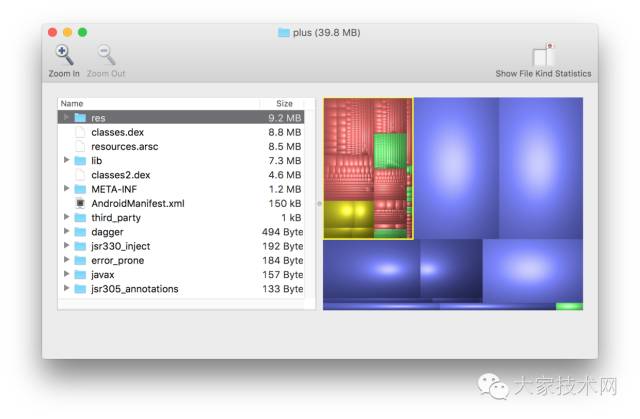Click the dagger folder icon

80,232
